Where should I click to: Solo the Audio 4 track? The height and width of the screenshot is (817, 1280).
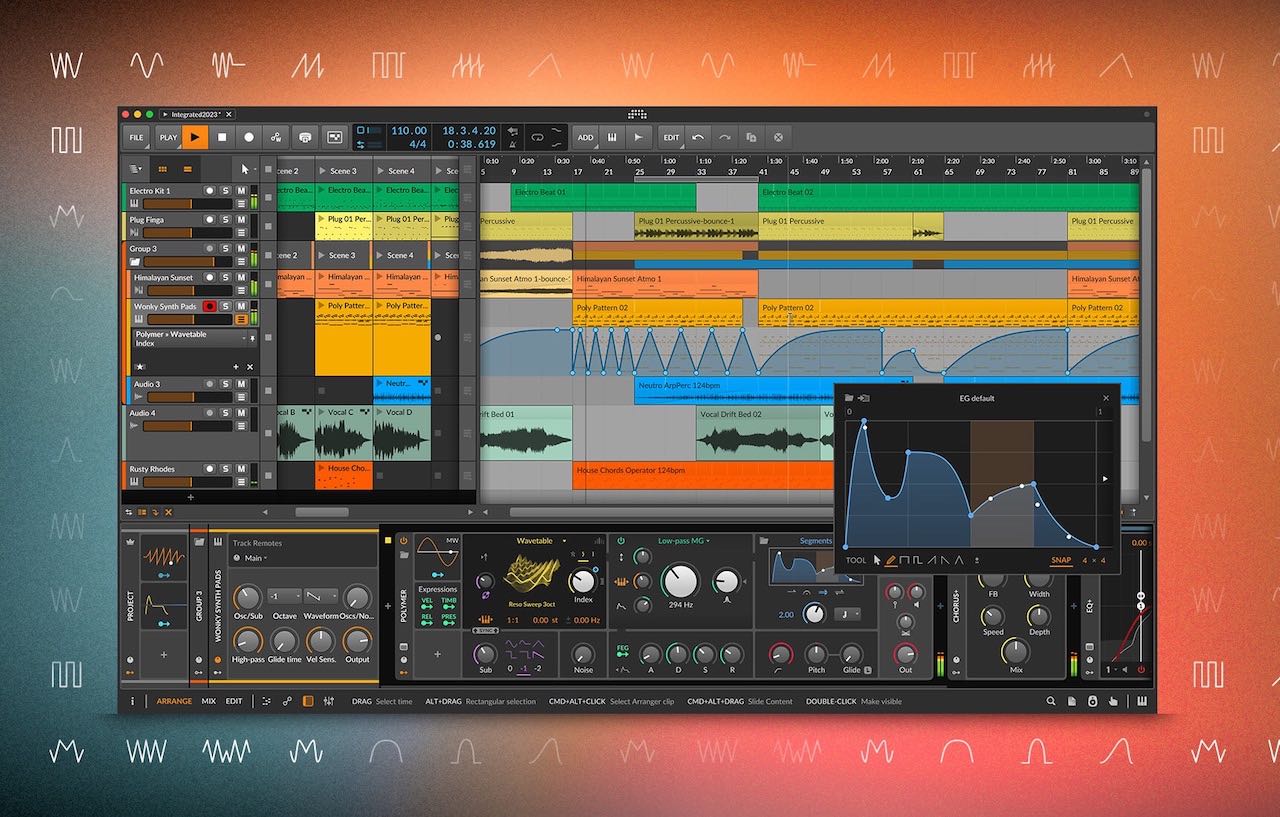coord(226,412)
